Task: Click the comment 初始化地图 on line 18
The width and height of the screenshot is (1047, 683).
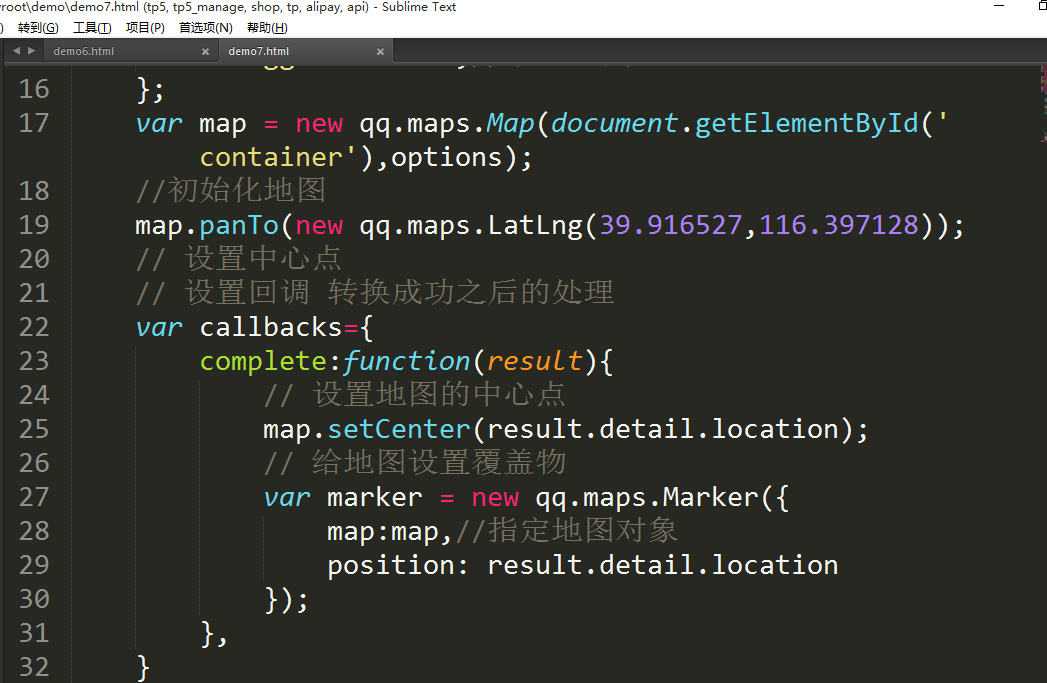Action: (x=246, y=190)
